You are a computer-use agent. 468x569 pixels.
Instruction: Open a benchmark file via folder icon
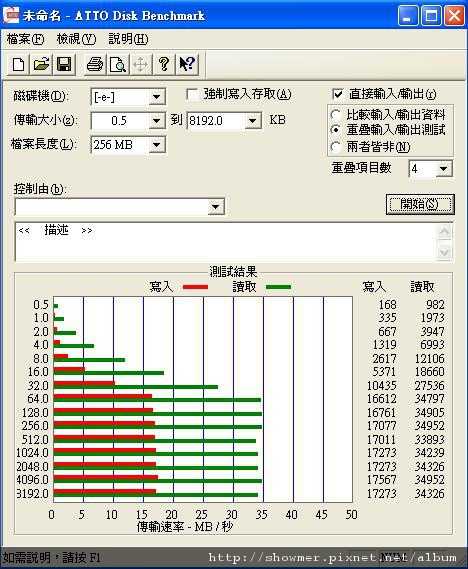coord(41,65)
